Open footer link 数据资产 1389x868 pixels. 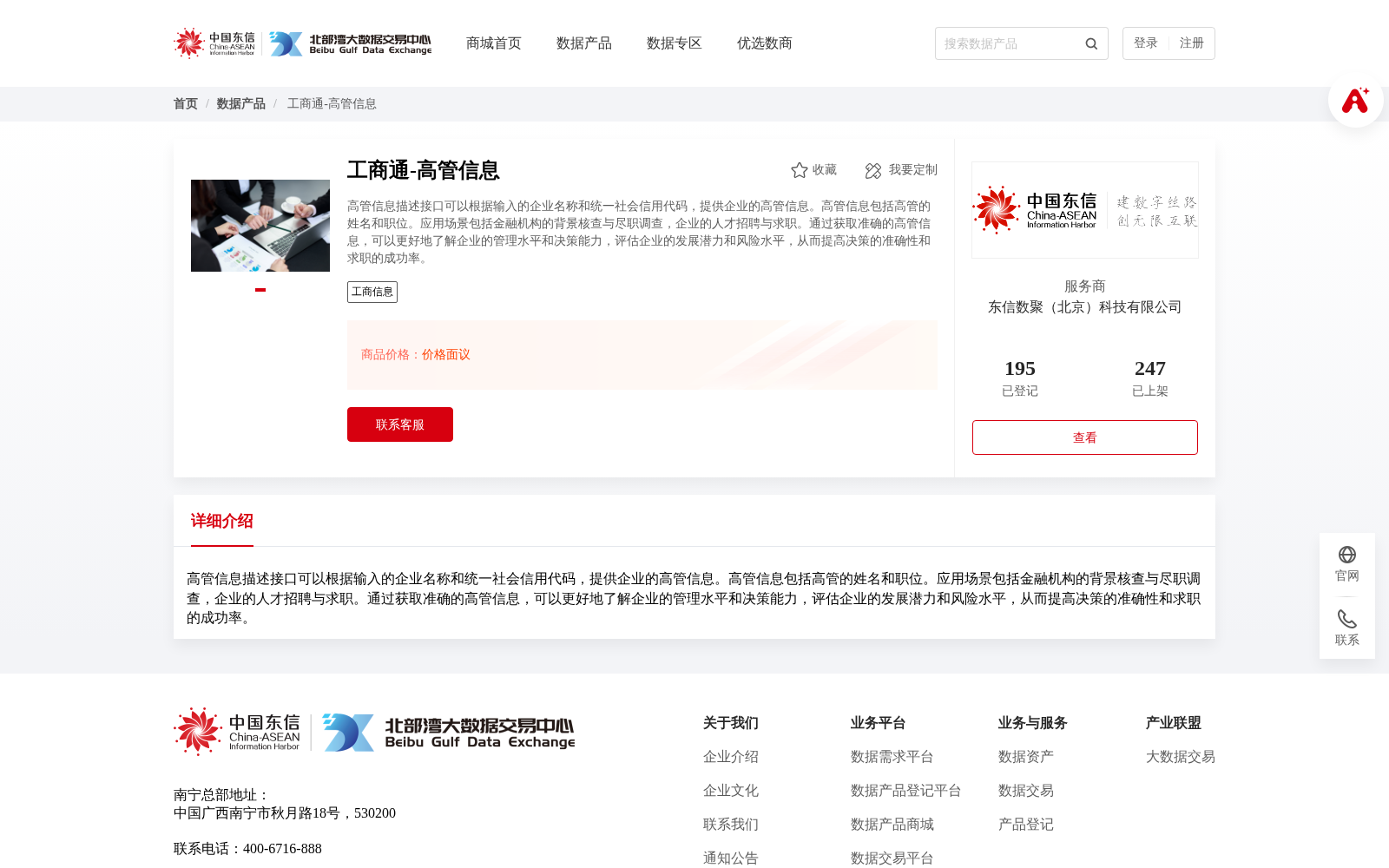pyautogui.click(x=1026, y=757)
